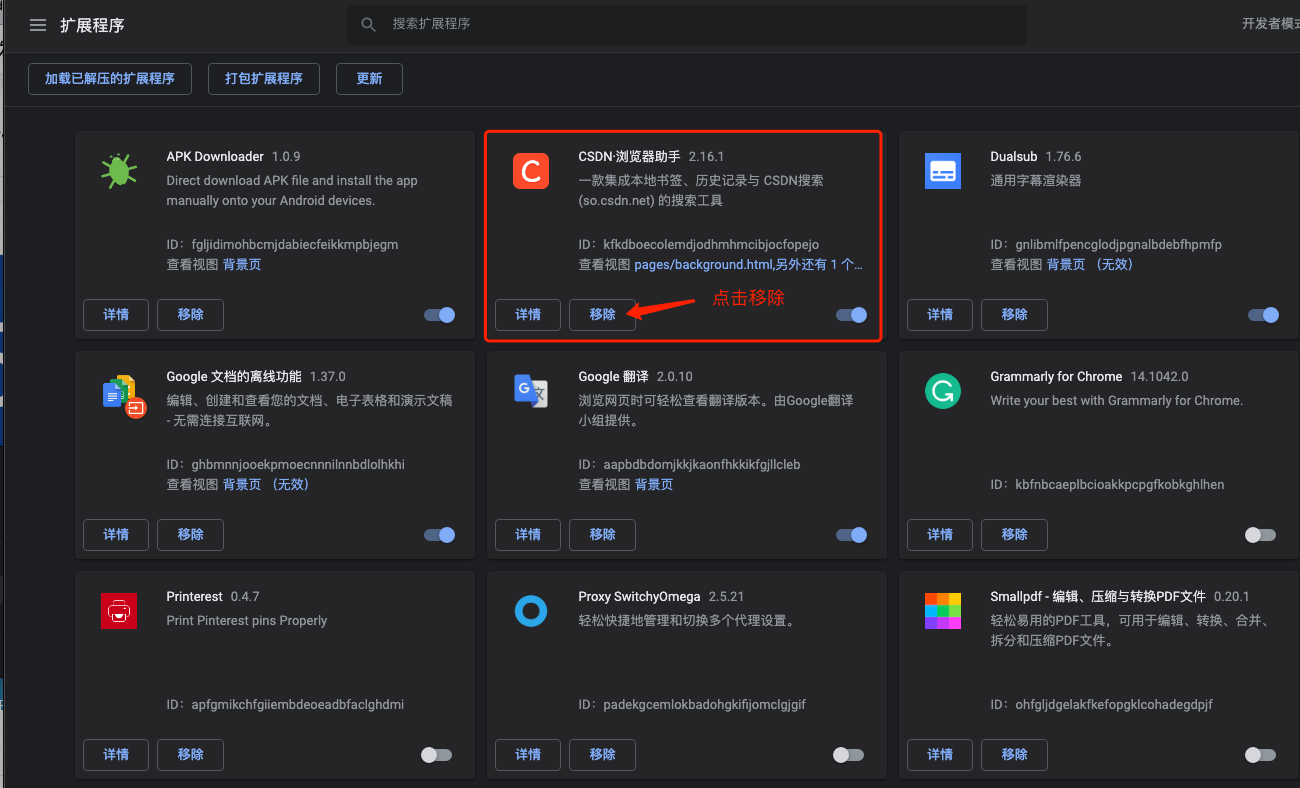This screenshot has width=1300, height=788.
Task: Remove the Smallpdf extension
Action: click(1014, 754)
